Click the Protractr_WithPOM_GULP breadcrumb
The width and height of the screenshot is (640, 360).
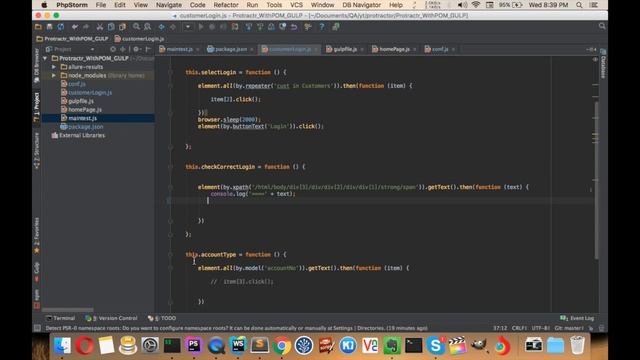72,39
